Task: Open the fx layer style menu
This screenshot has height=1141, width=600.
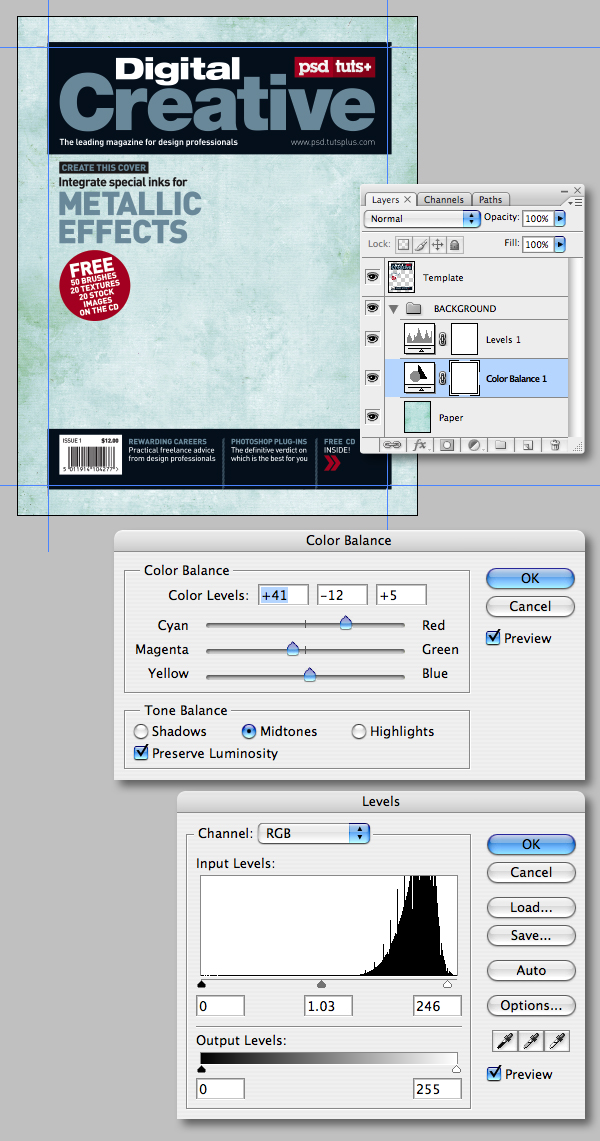Action: (x=420, y=445)
